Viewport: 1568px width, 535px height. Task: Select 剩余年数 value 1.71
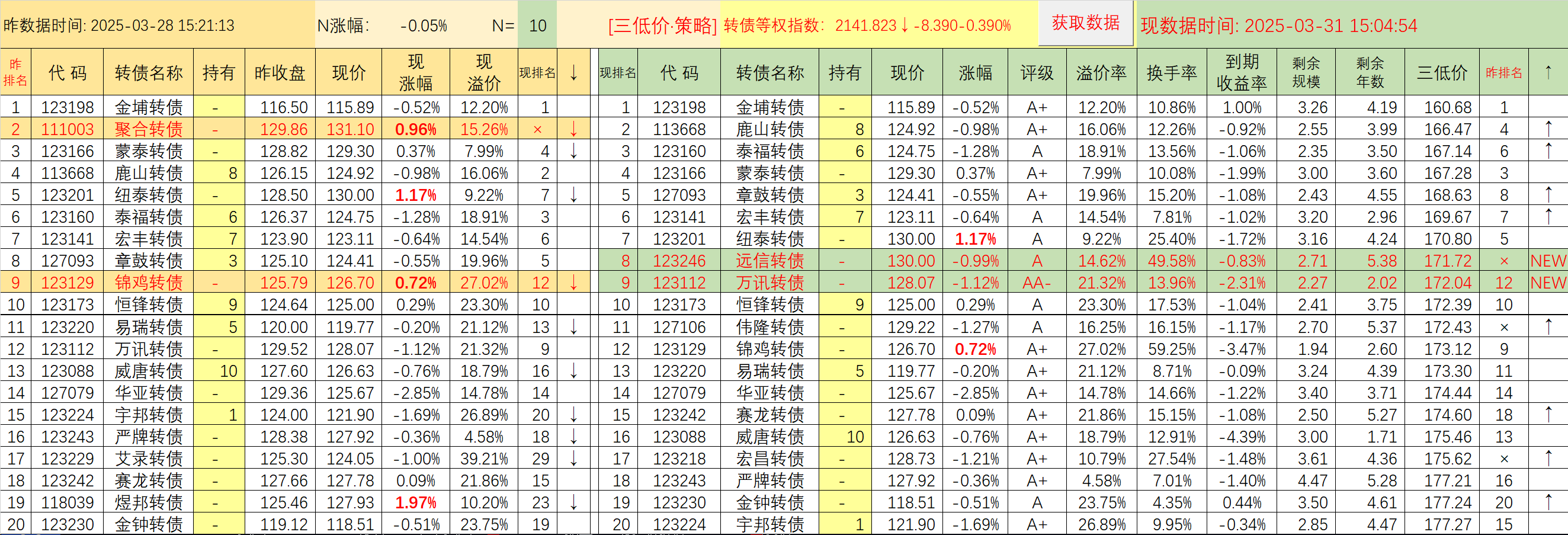click(1382, 437)
